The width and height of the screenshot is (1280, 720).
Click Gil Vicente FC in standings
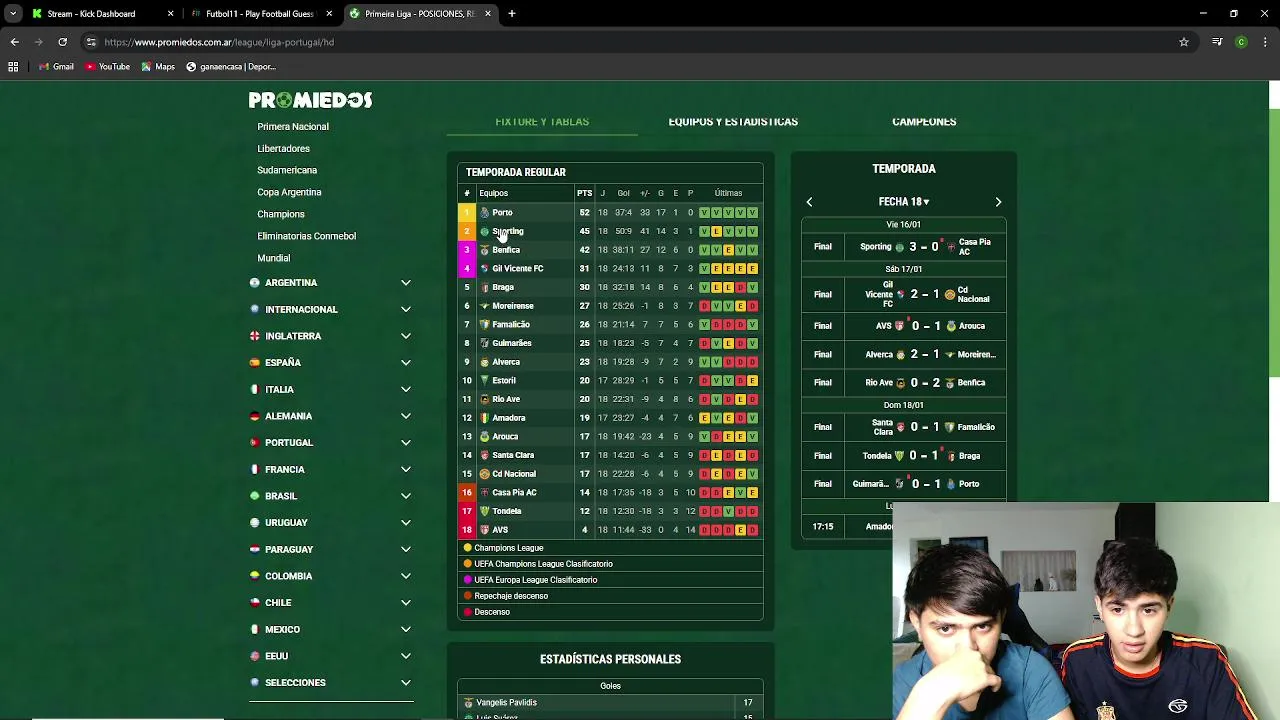[x=518, y=269]
